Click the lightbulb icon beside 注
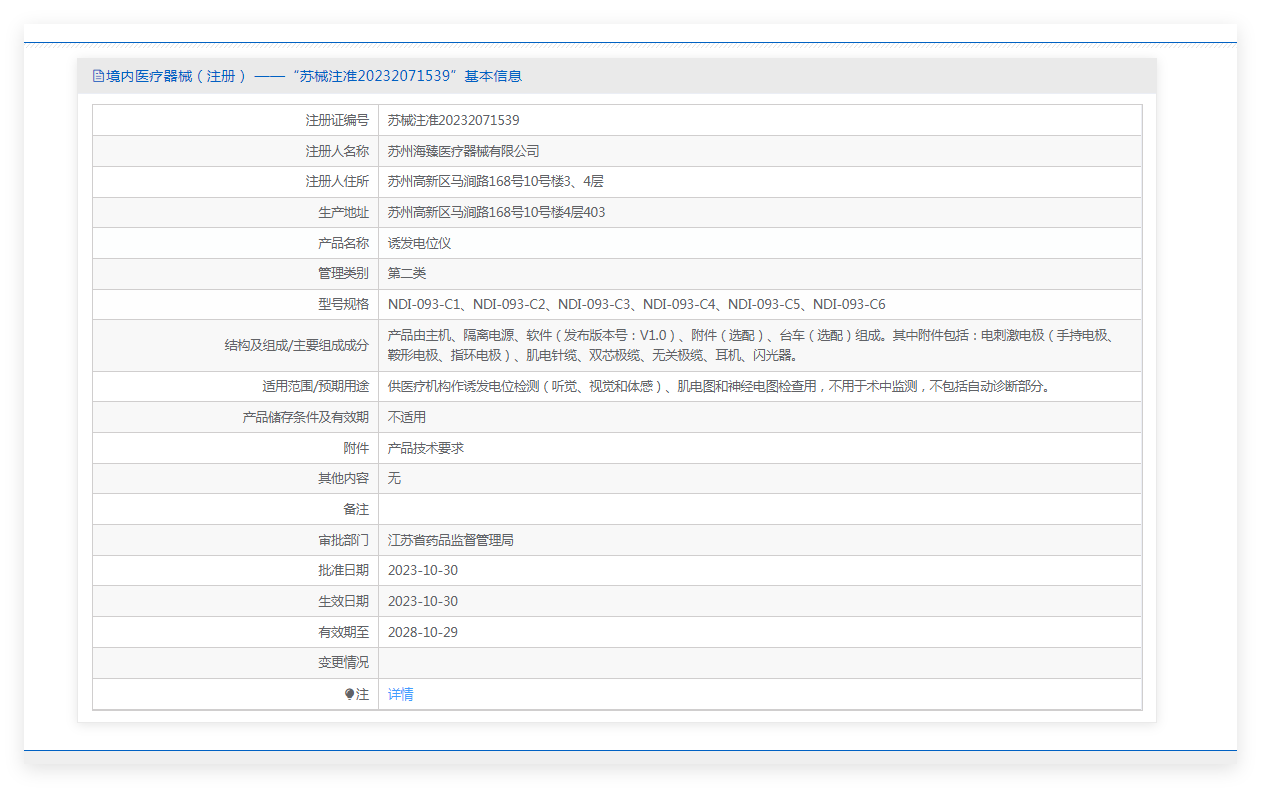The image size is (1261, 788). click(x=349, y=694)
